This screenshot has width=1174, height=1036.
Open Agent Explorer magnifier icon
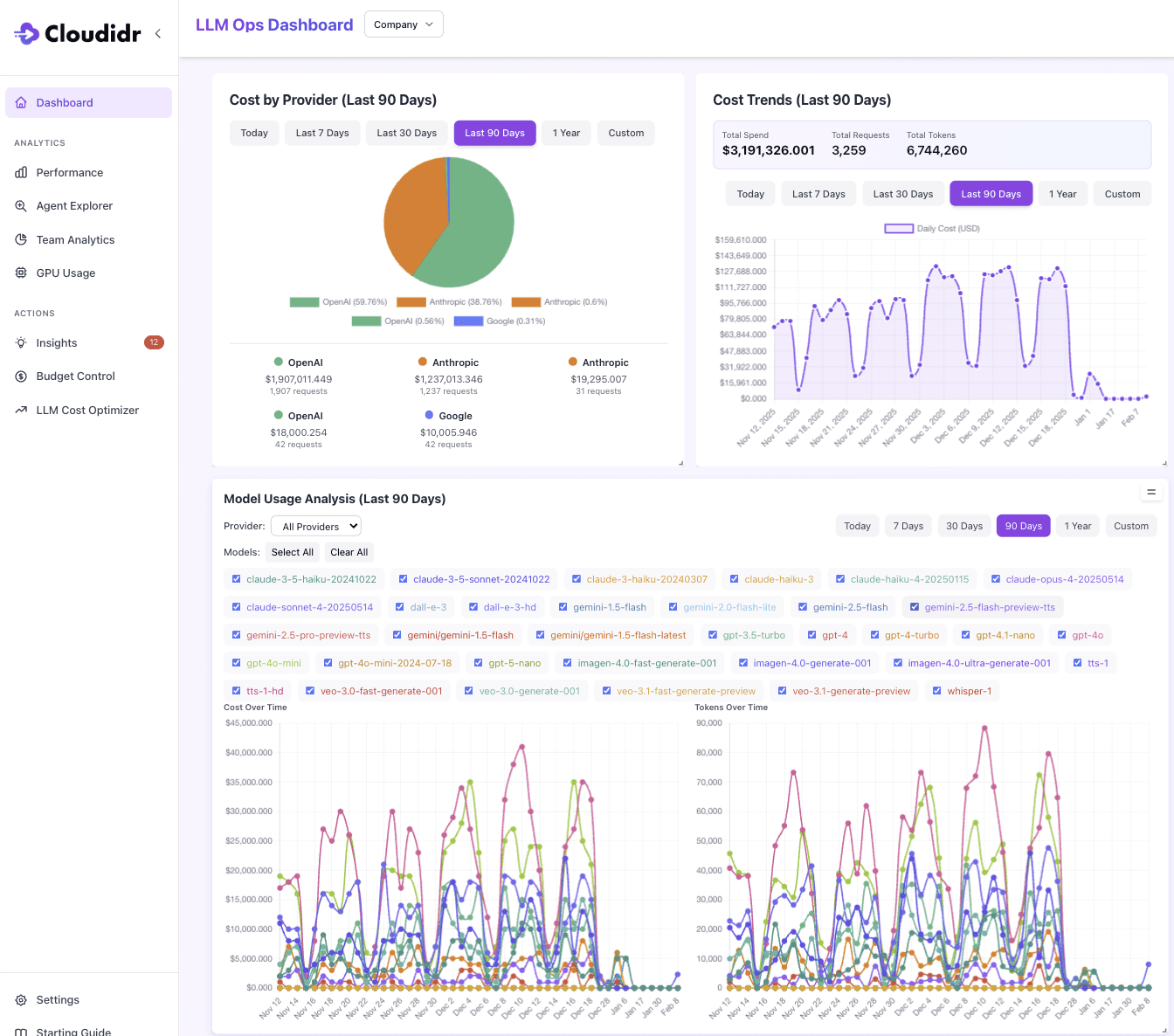coord(21,206)
